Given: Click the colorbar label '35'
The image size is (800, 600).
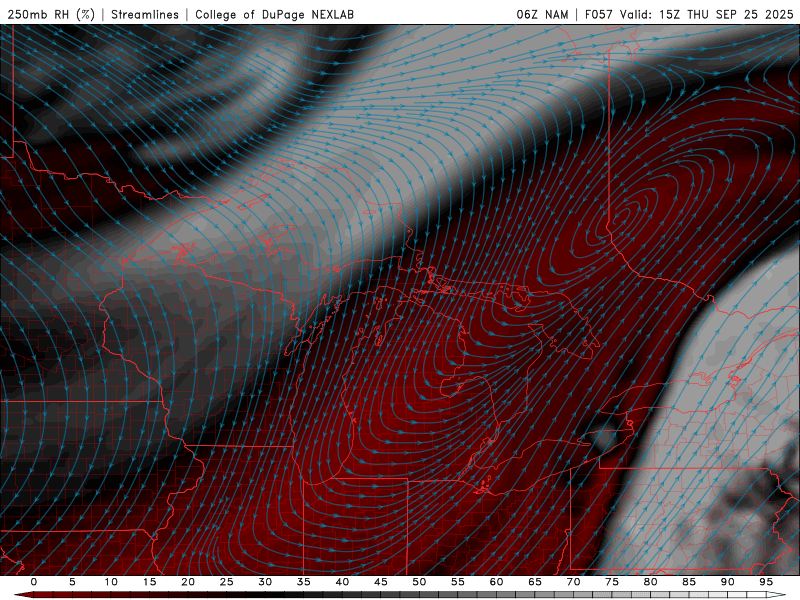Looking at the screenshot, I should point(304,582).
